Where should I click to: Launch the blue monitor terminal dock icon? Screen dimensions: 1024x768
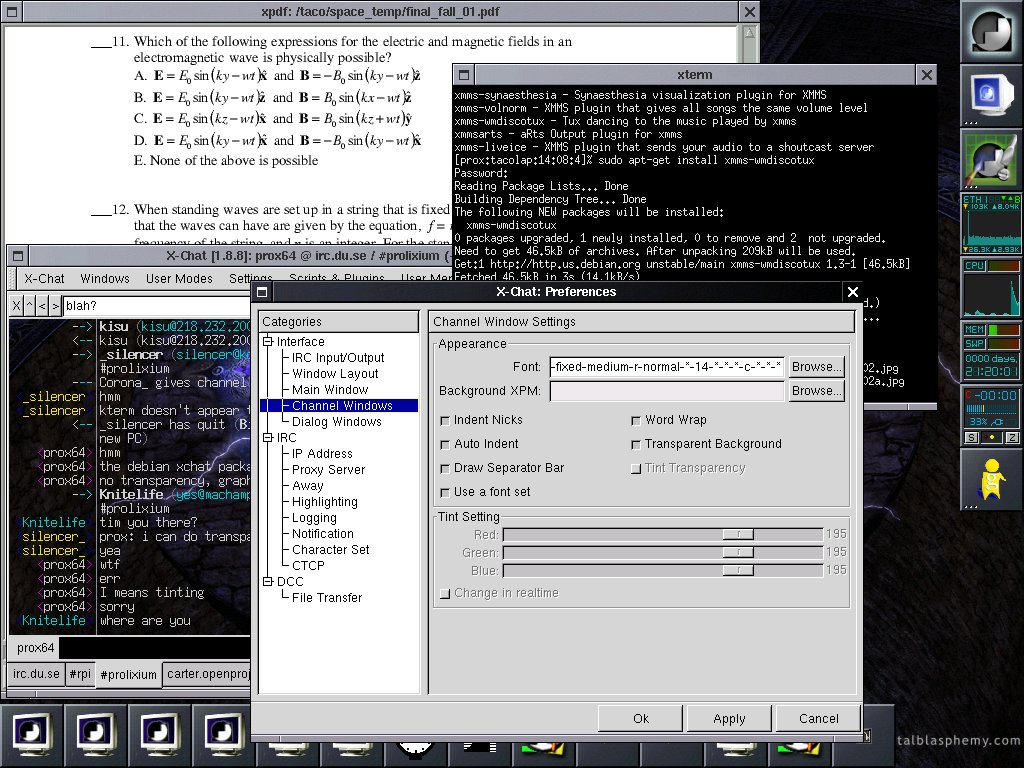point(991,95)
